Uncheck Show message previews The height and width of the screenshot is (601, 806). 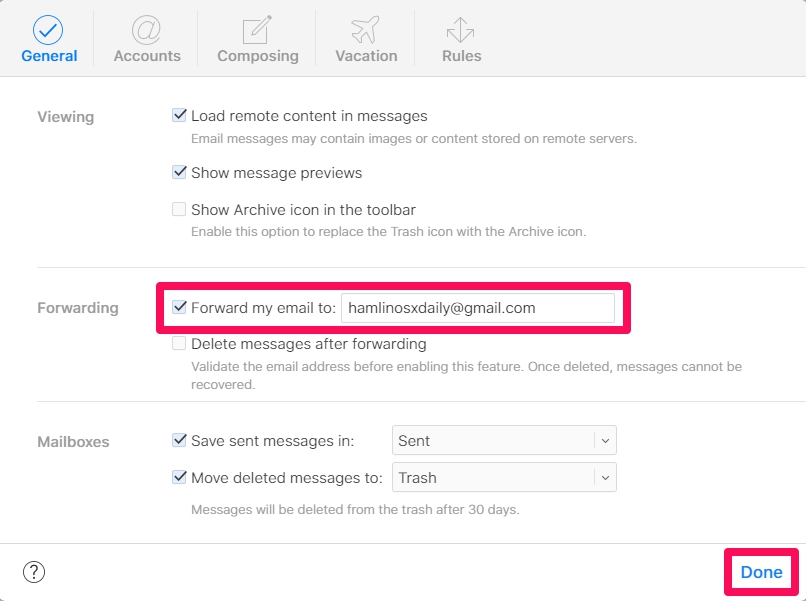(x=179, y=171)
